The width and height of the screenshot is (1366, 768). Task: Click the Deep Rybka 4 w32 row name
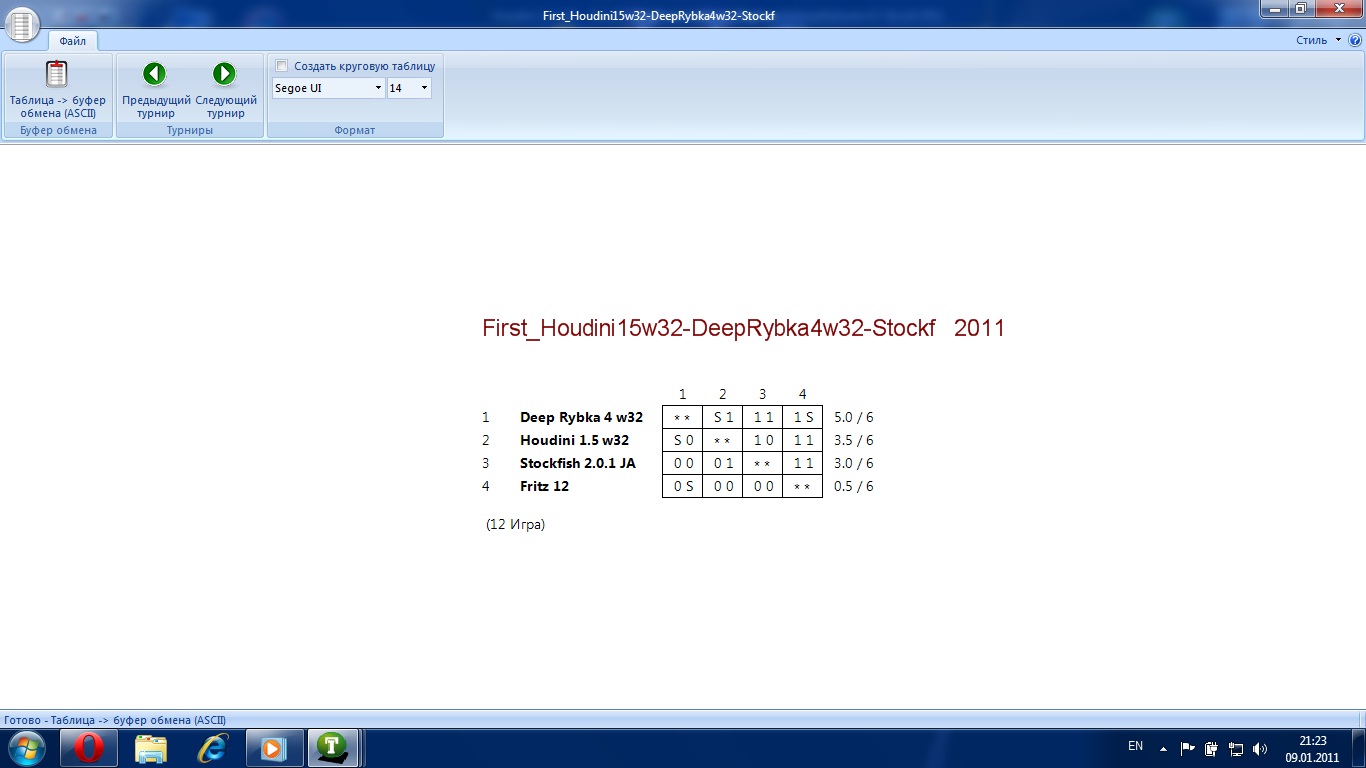[x=581, y=417]
